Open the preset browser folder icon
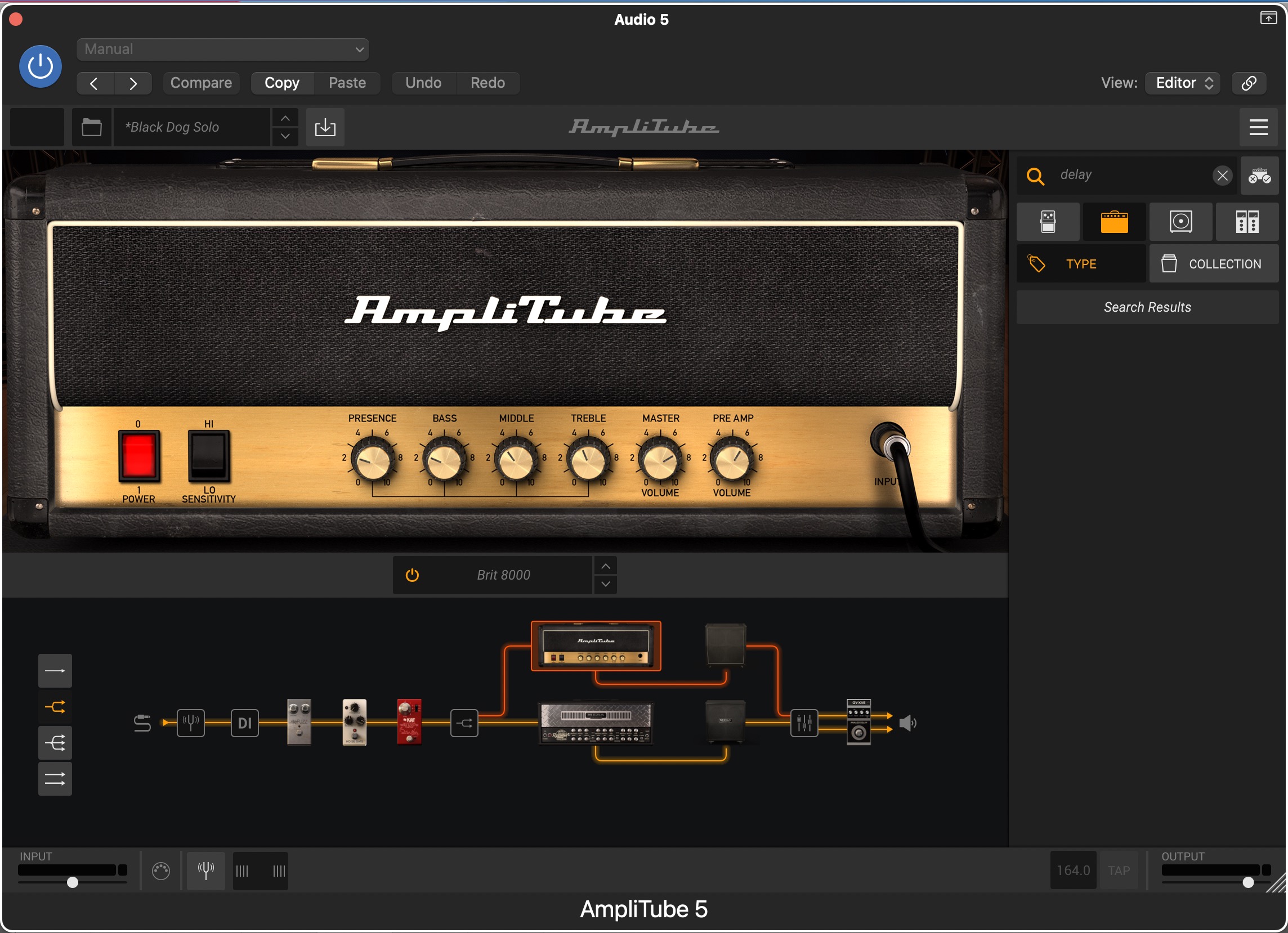 pos(91,127)
